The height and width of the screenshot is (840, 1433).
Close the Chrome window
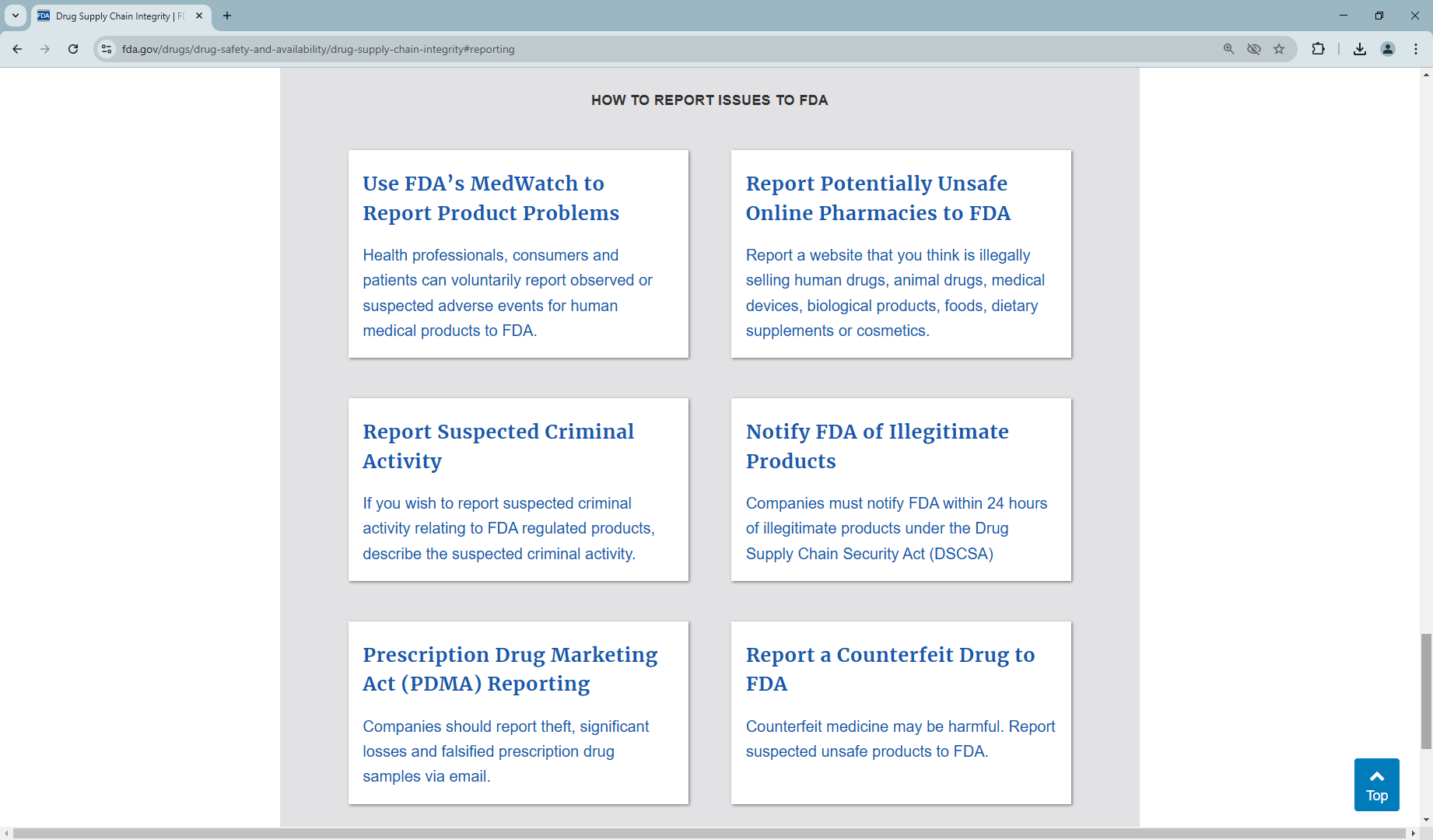(x=1415, y=16)
